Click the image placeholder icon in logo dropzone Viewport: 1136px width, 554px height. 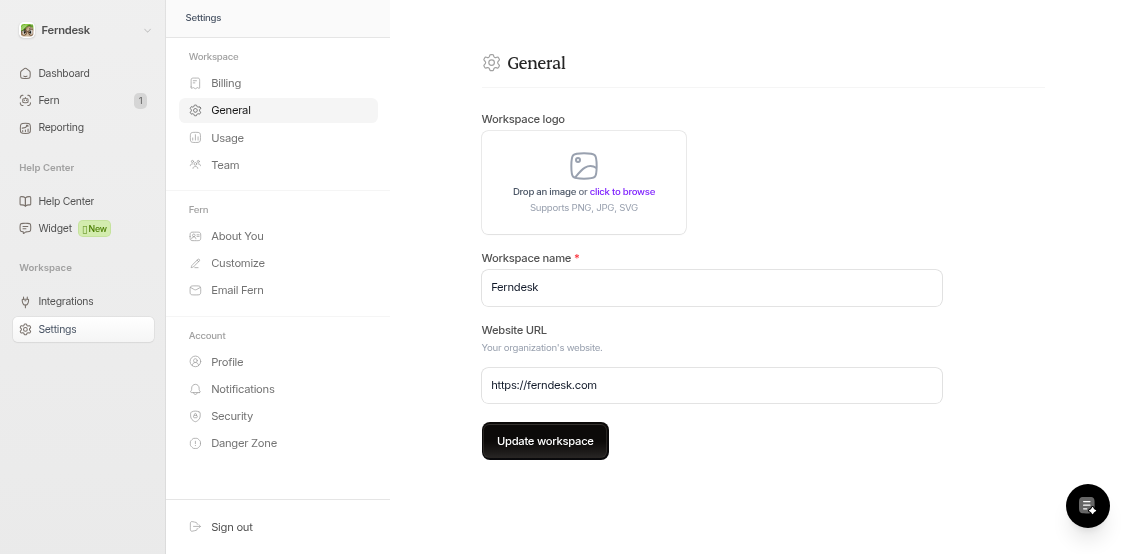[584, 166]
